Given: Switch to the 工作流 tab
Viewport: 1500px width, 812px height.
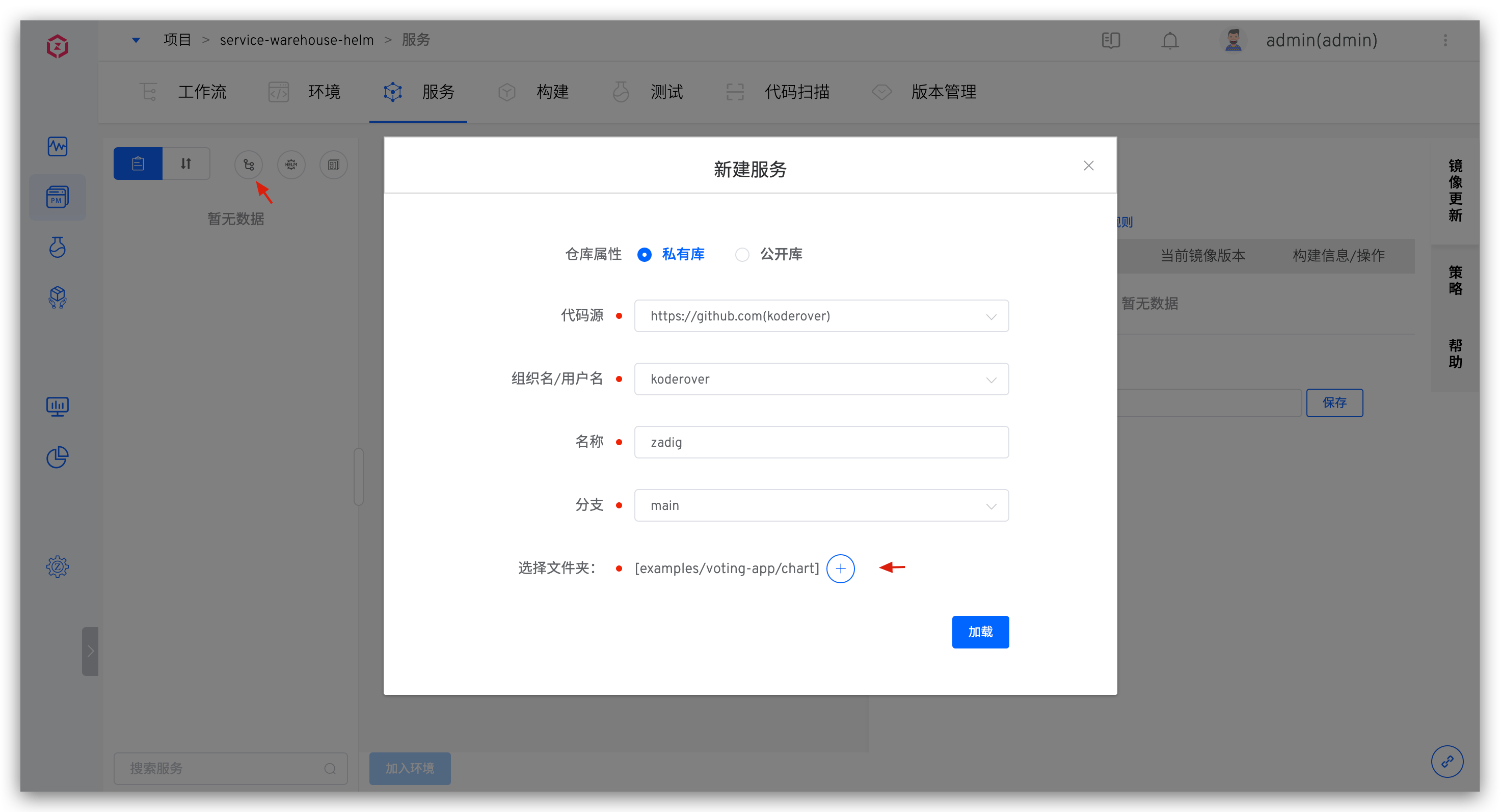Looking at the screenshot, I should [183, 92].
